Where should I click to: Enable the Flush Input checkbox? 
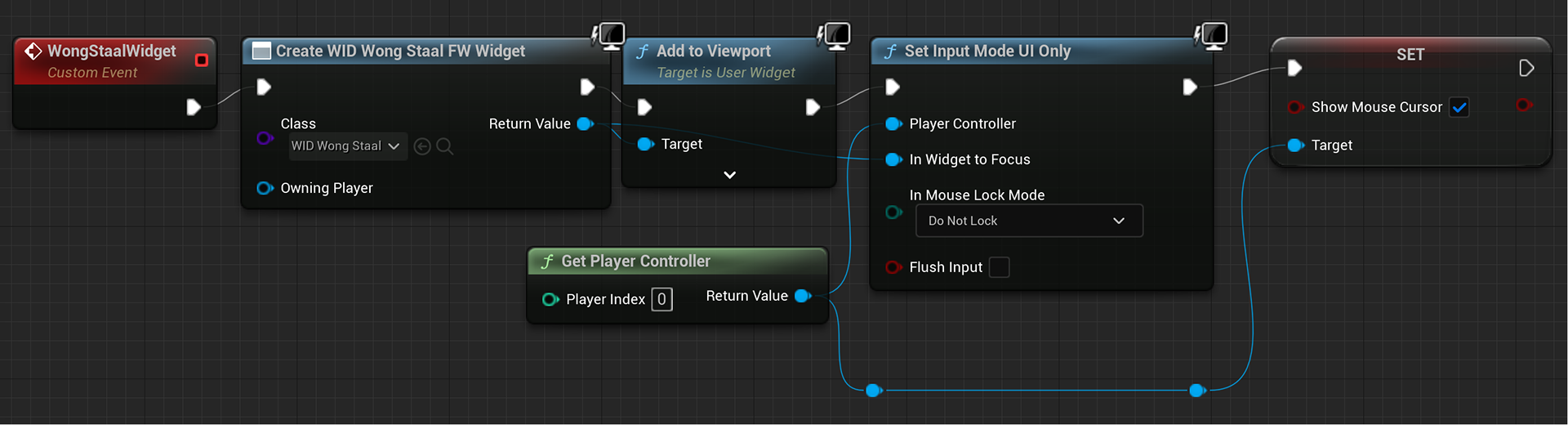(999, 267)
